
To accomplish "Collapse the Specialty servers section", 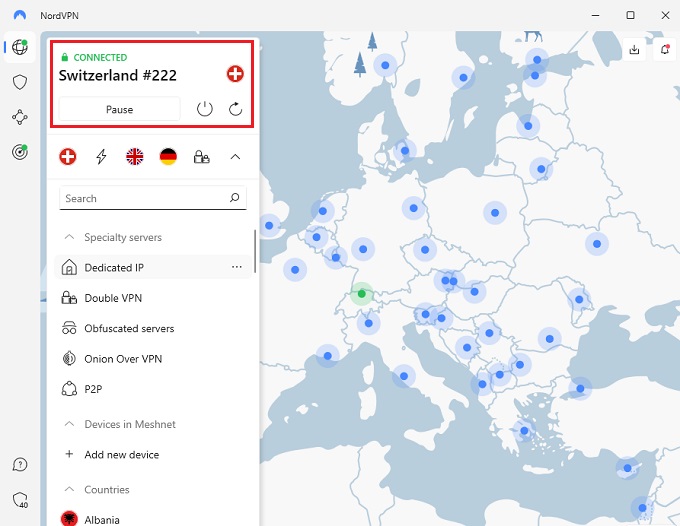I will click(69, 237).
